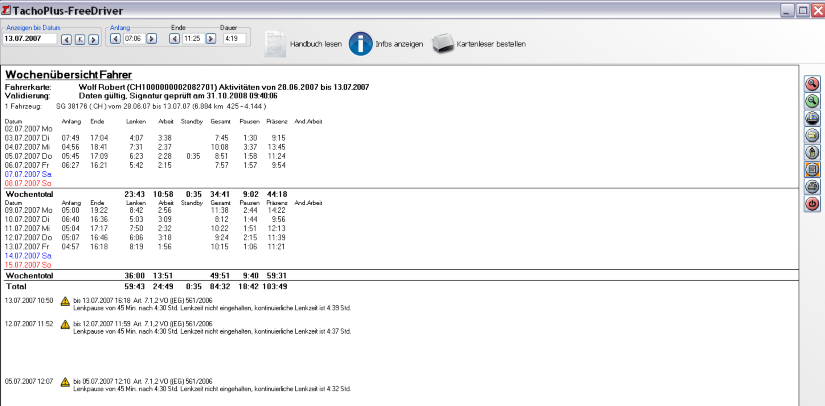Image resolution: width=825 pixels, height=406 pixels.
Task: Click the K button beside date field
Action: coord(80,39)
